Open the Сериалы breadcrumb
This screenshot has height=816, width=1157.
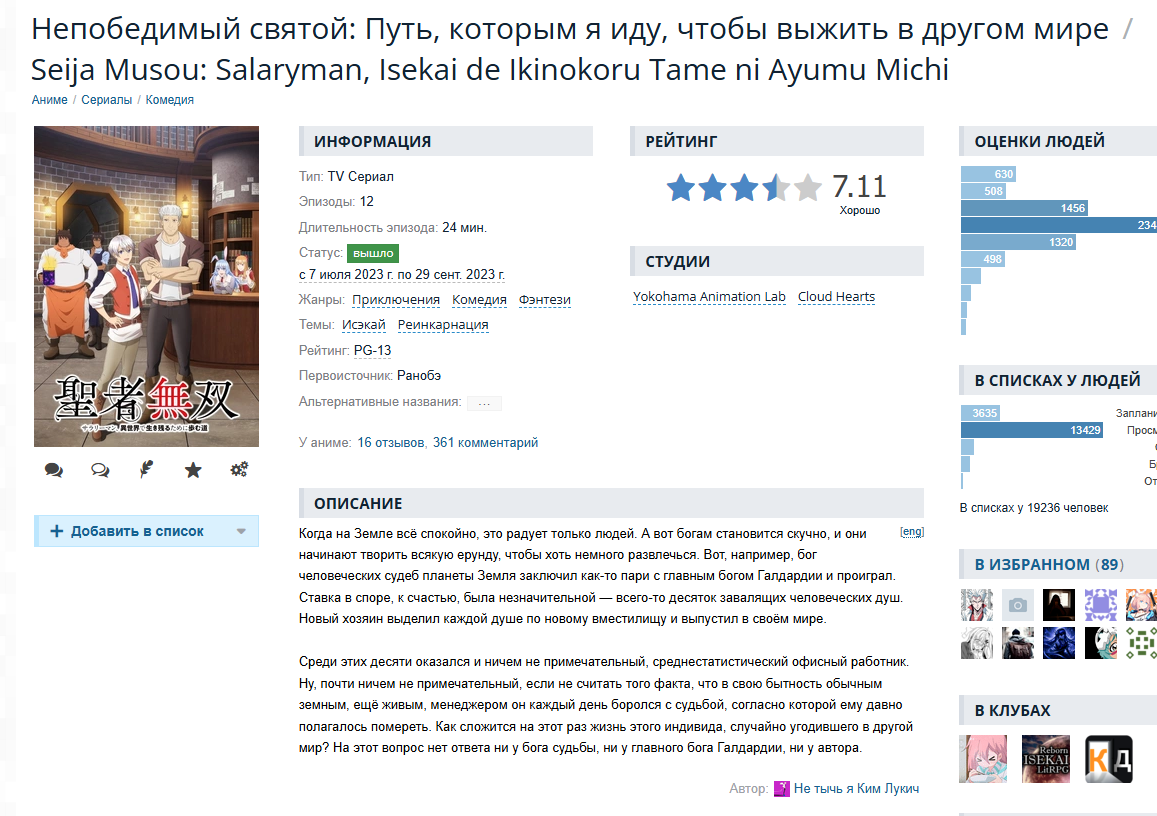coord(106,100)
